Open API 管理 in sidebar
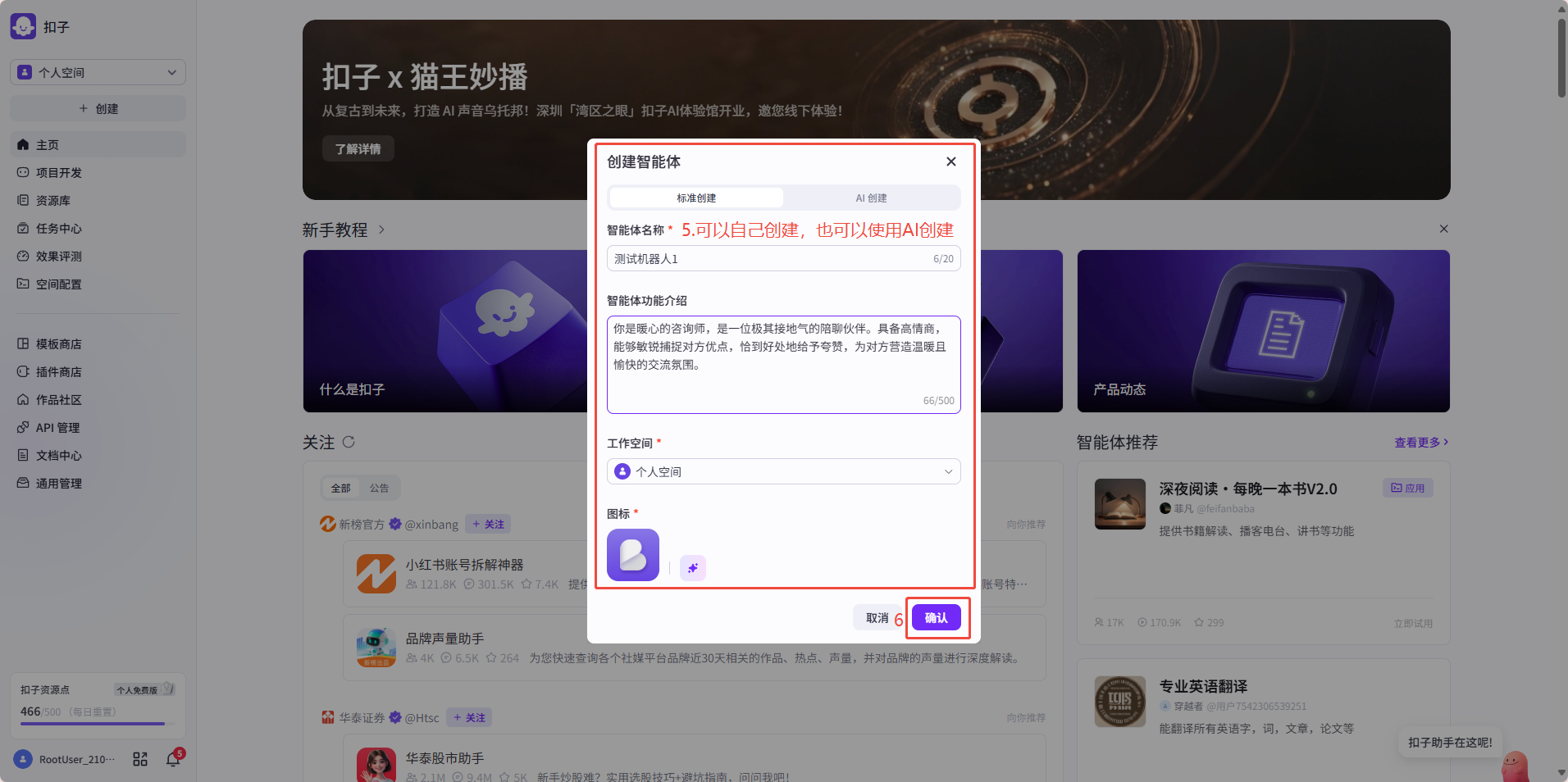 (x=98, y=427)
